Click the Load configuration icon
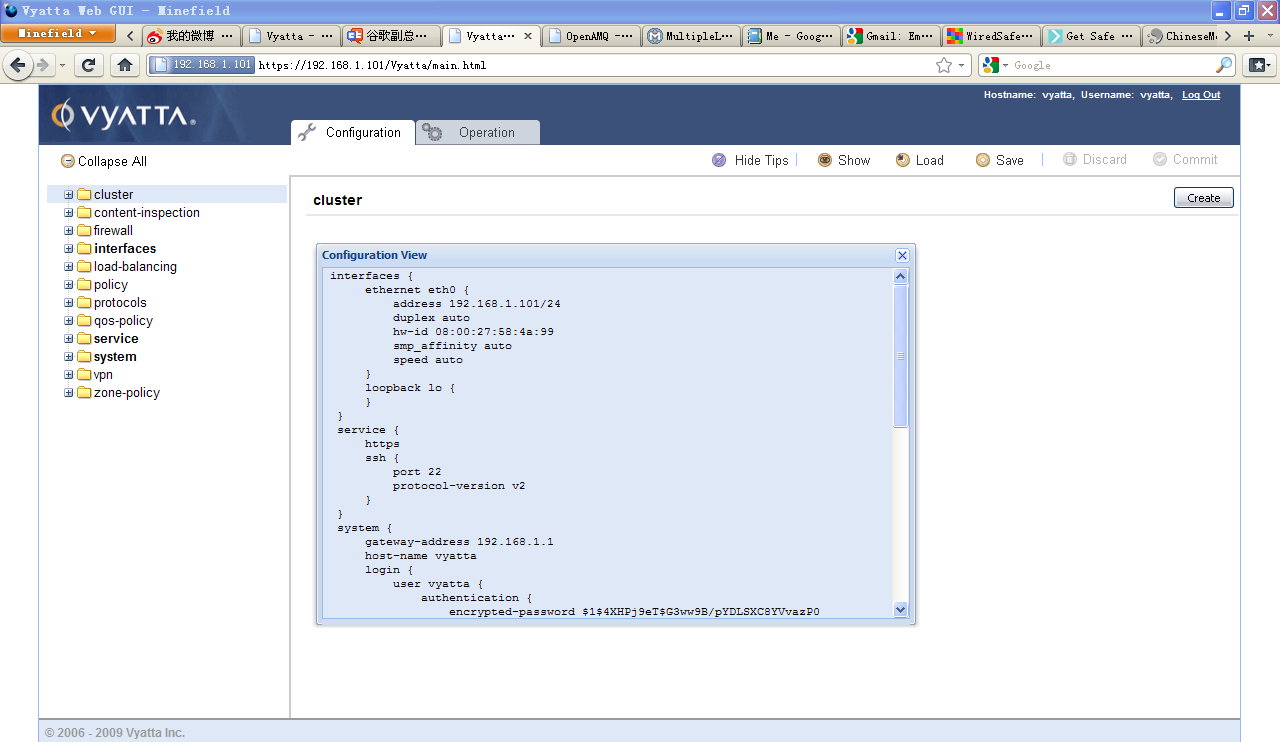 pyautogui.click(x=903, y=160)
